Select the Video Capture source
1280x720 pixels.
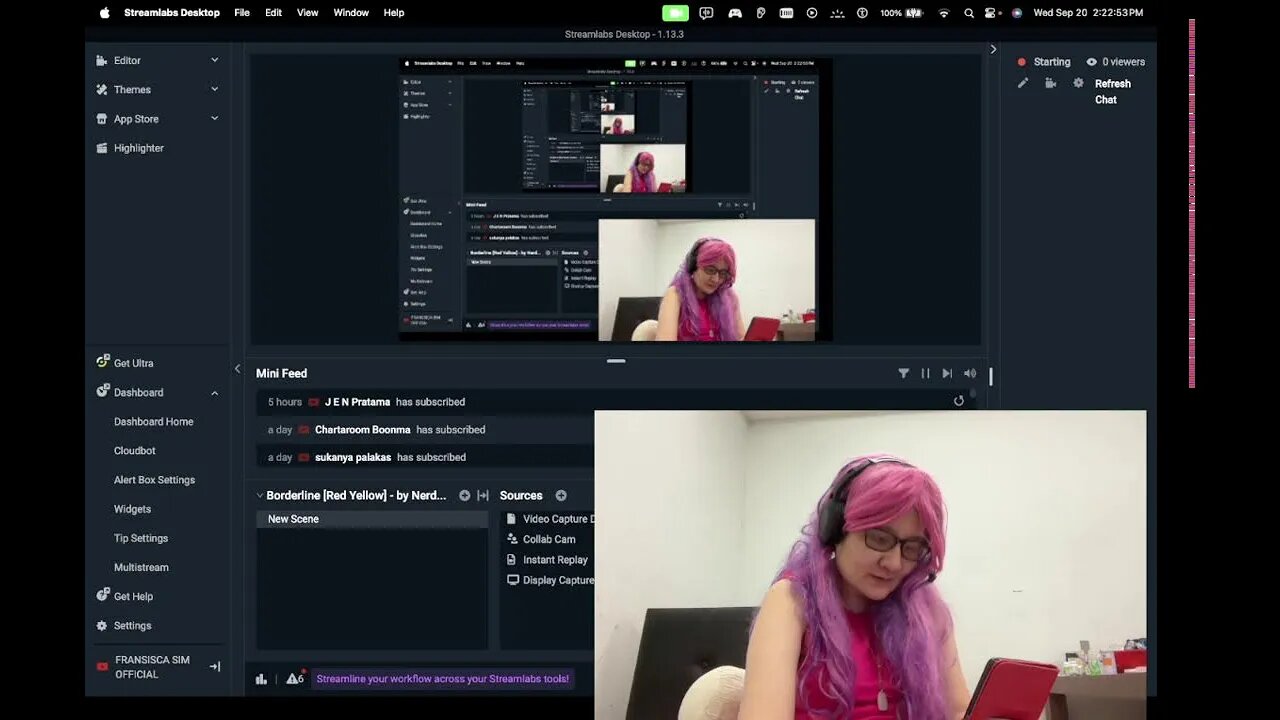click(548, 519)
